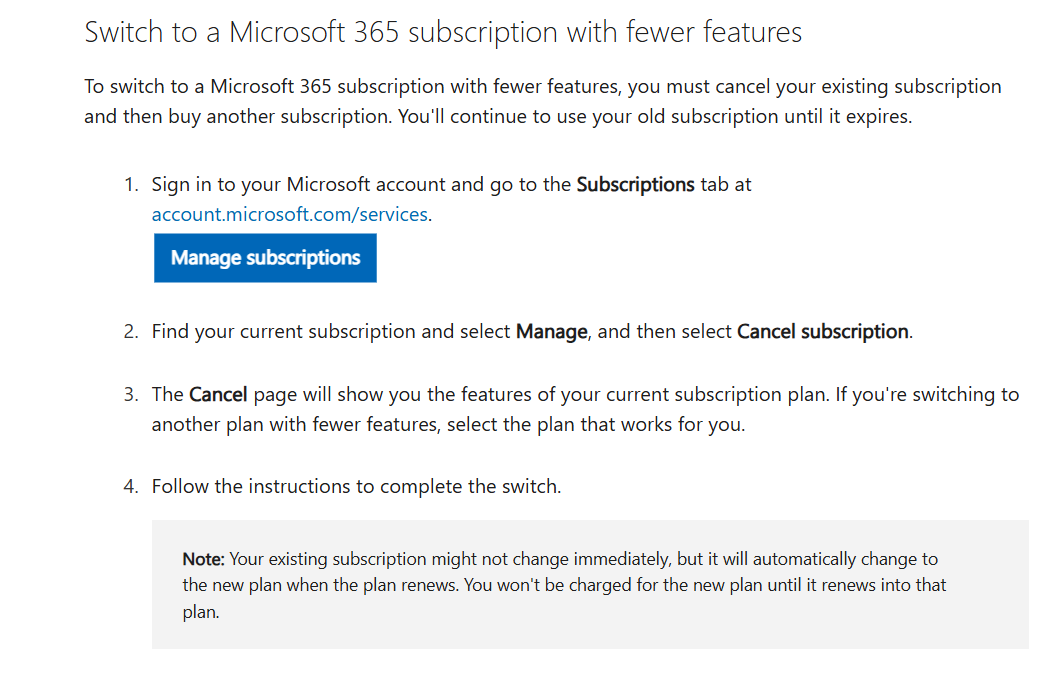
Task: Click the Manage subscriptions button
Action: (265, 258)
